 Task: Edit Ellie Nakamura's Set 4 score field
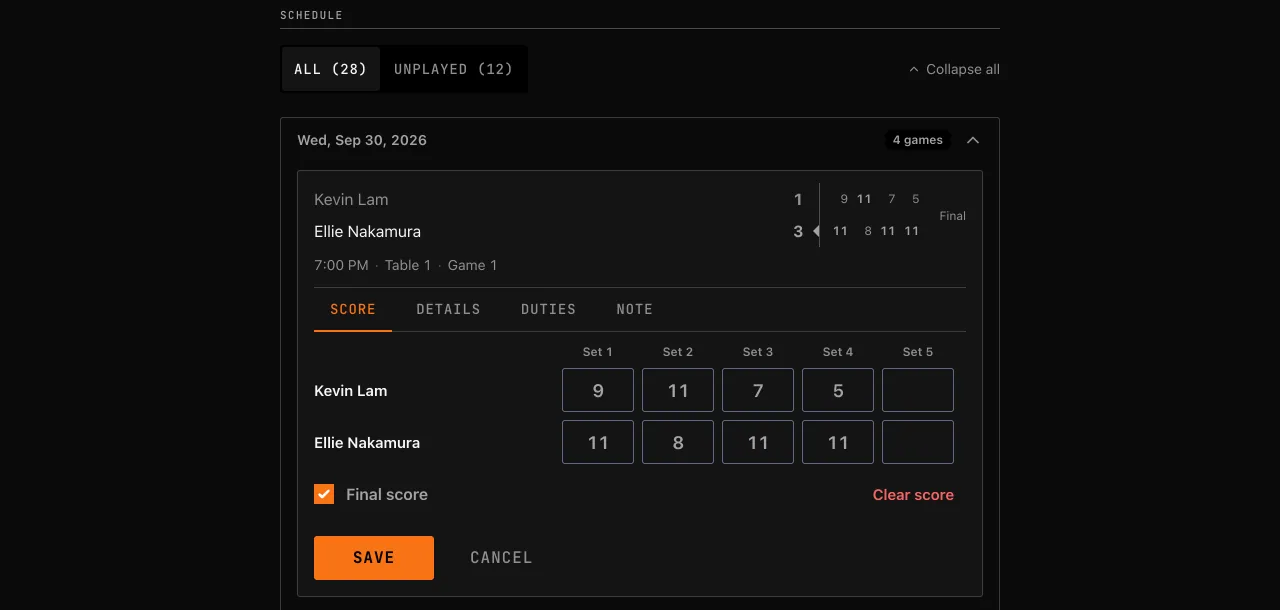pyautogui.click(x=838, y=442)
